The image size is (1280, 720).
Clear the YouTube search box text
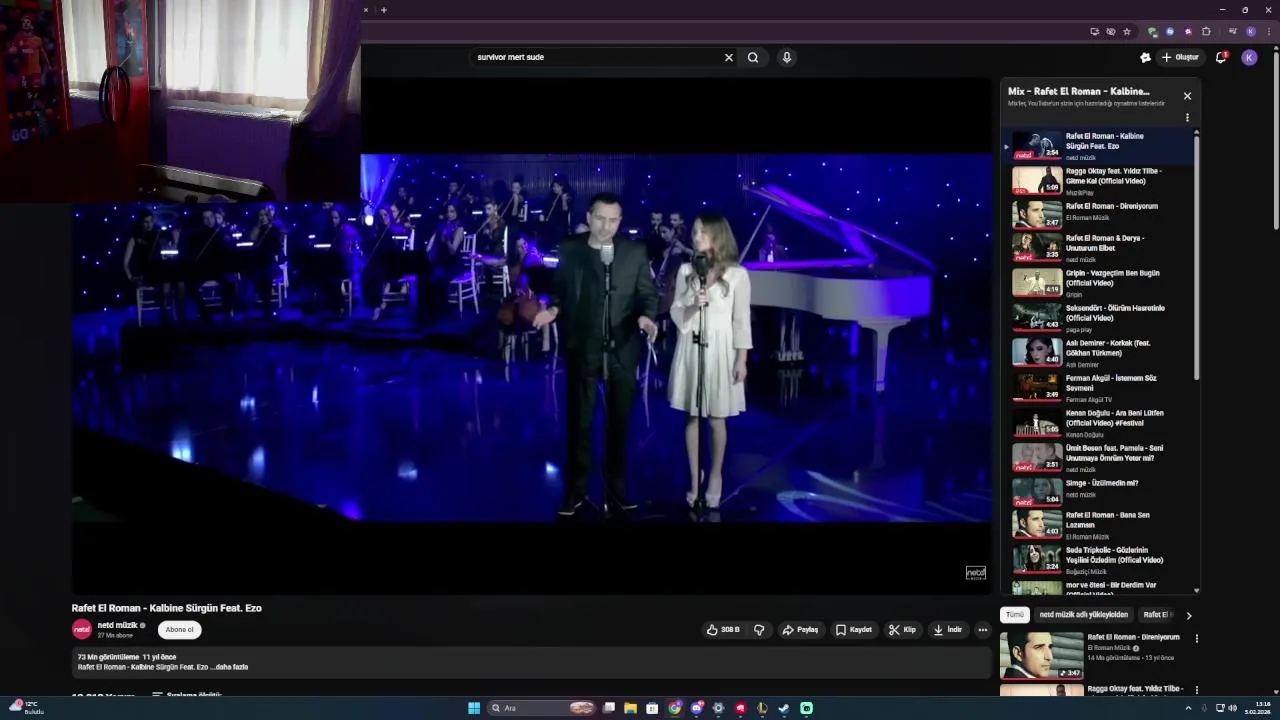coord(729,57)
